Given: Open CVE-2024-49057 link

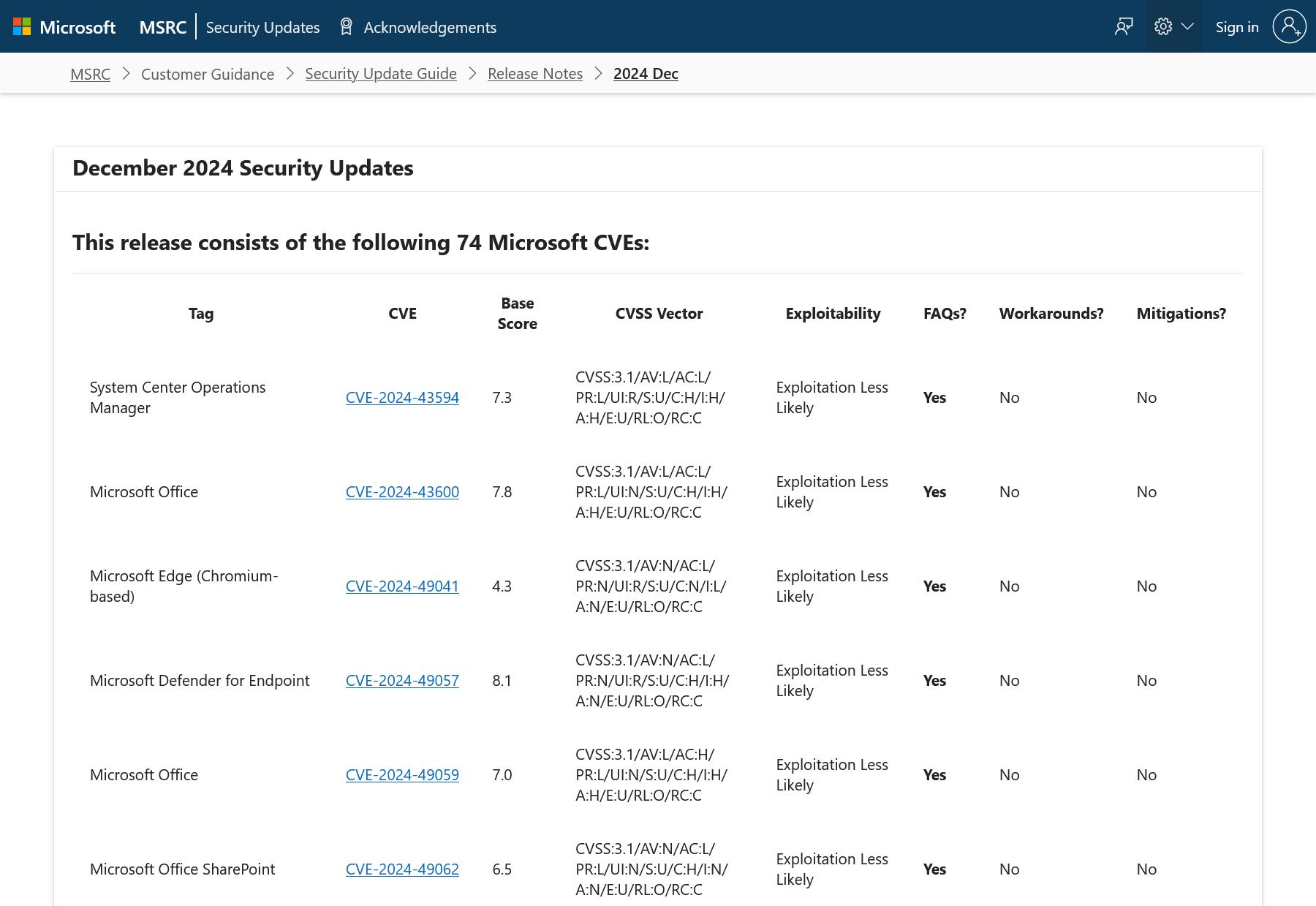Looking at the screenshot, I should click(x=402, y=680).
